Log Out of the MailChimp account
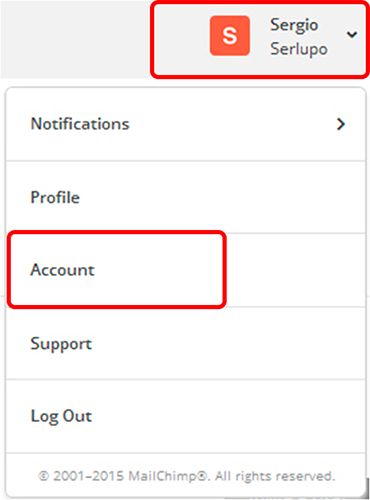370x500 pixels. point(186,416)
